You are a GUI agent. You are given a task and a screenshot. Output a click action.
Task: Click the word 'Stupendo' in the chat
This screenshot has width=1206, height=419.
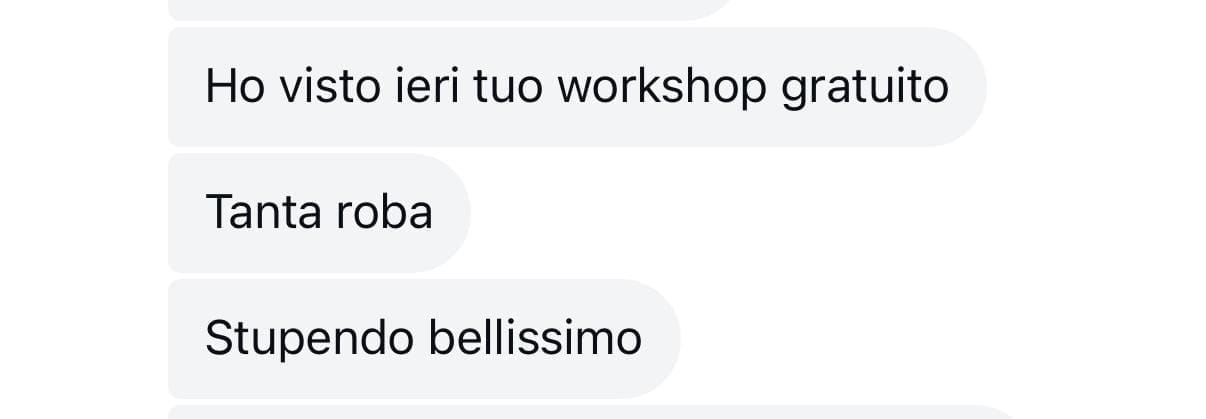coord(310,339)
